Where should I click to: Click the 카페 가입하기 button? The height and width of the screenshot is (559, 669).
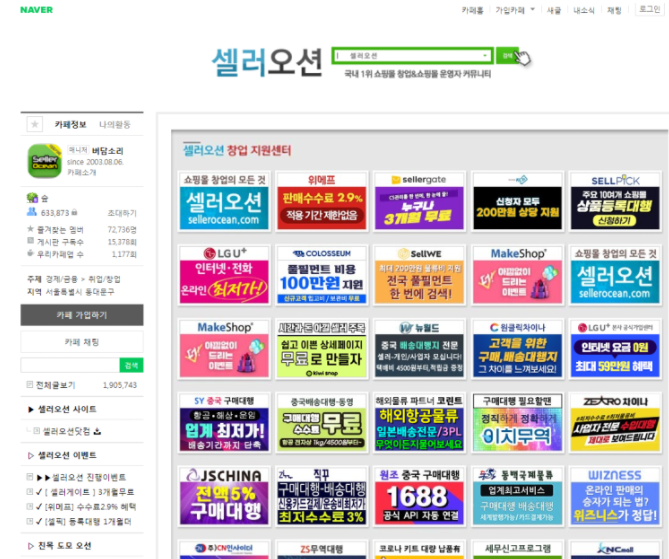(x=82, y=315)
